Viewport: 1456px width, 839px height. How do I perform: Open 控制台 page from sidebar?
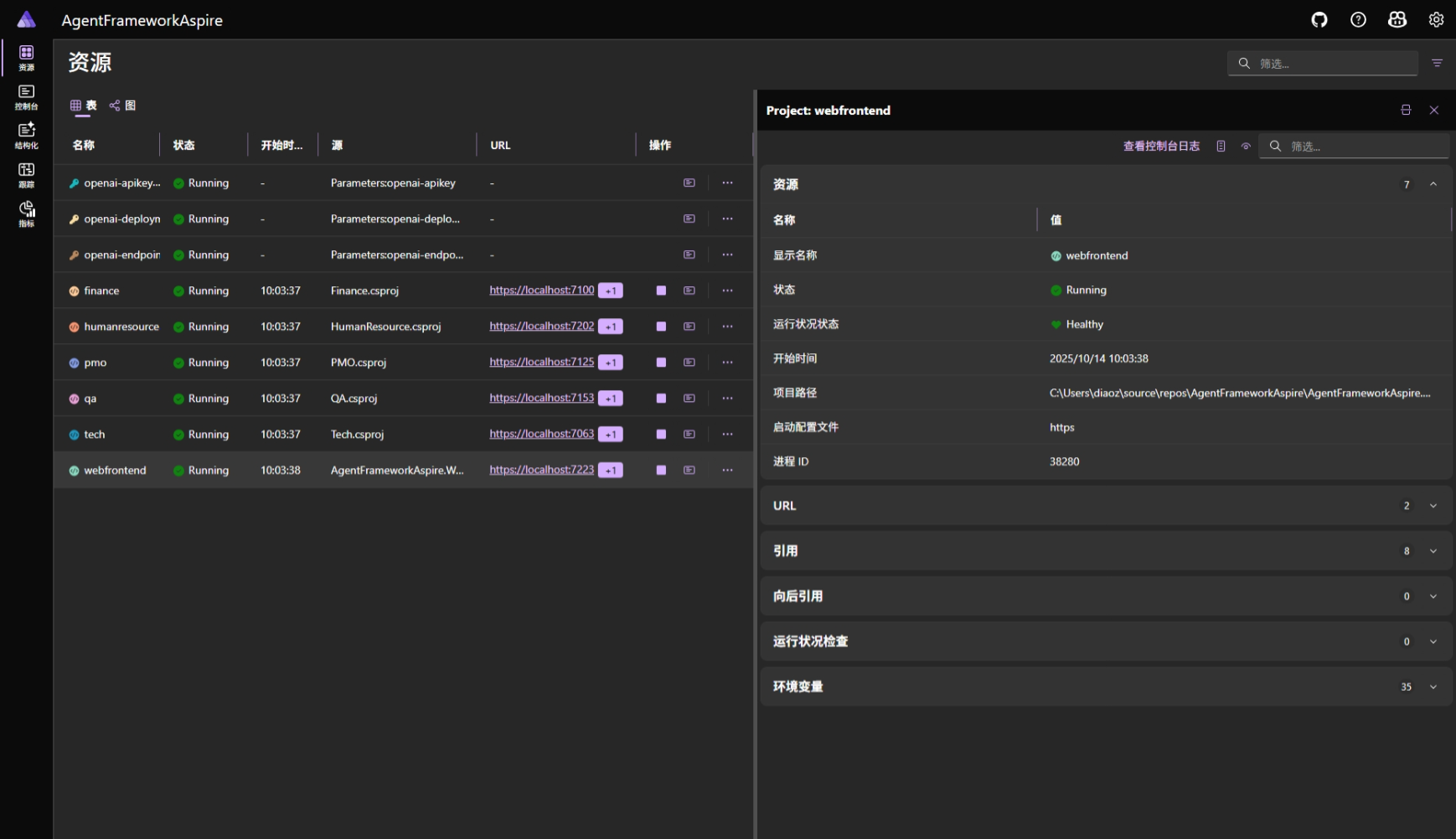coord(27,97)
